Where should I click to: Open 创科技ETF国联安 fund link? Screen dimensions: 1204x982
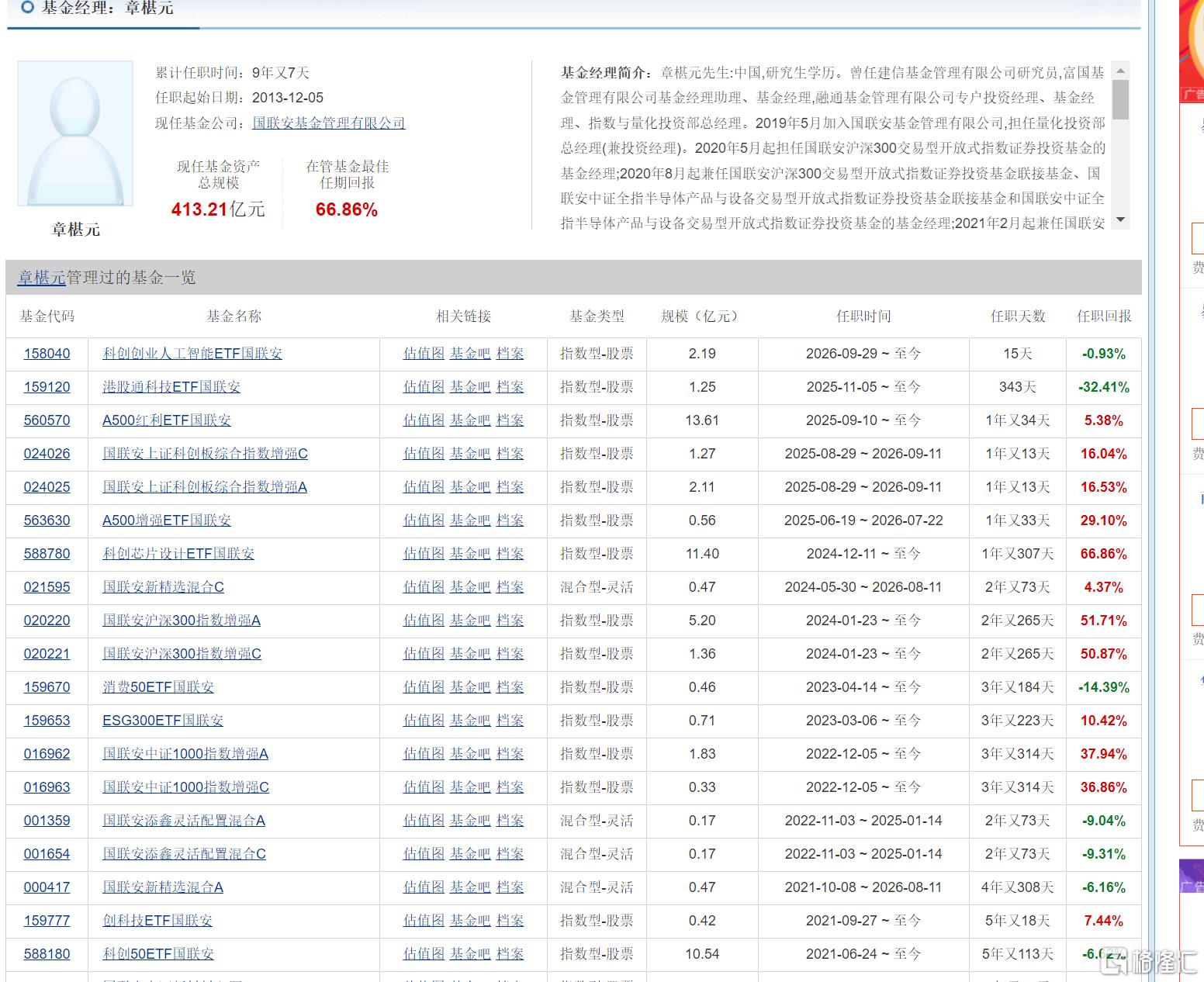[x=157, y=921]
